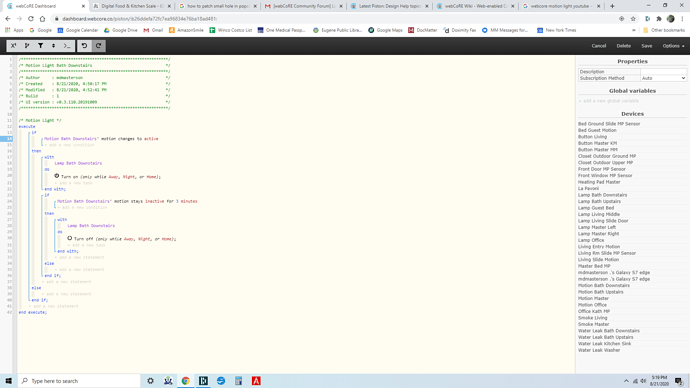This screenshot has width=690, height=388.
Task: Click Delete to remove the piston
Action: (623, 46)
